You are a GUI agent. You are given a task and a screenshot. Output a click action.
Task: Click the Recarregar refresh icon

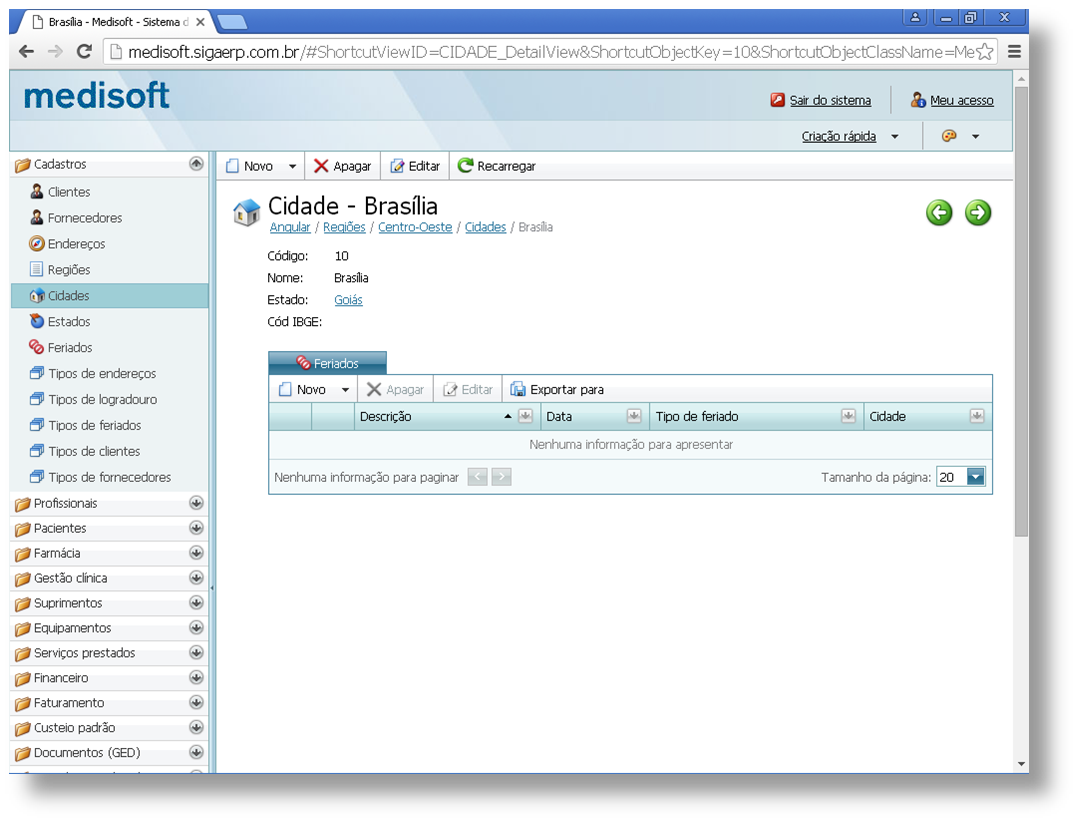click(x=465, y=166)
